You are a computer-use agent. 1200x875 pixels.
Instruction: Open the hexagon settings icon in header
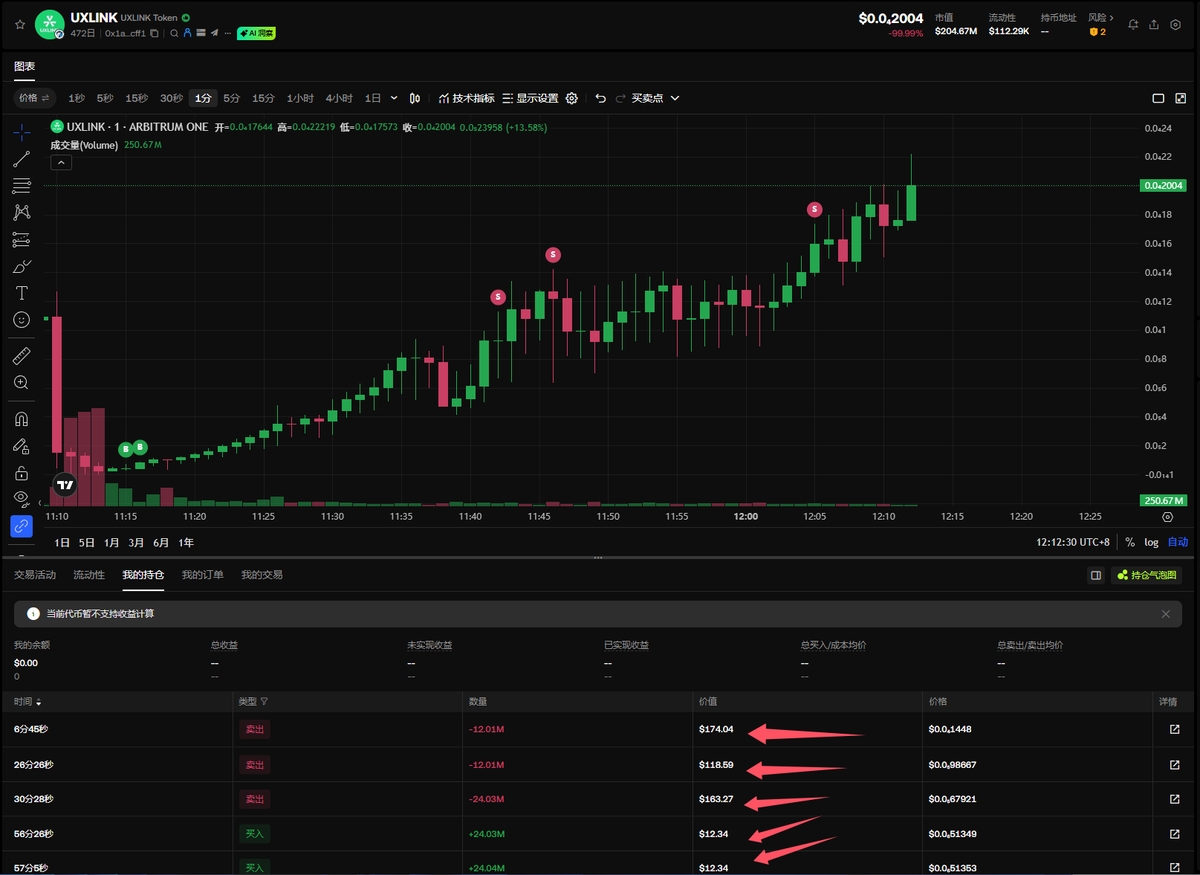1175,24
